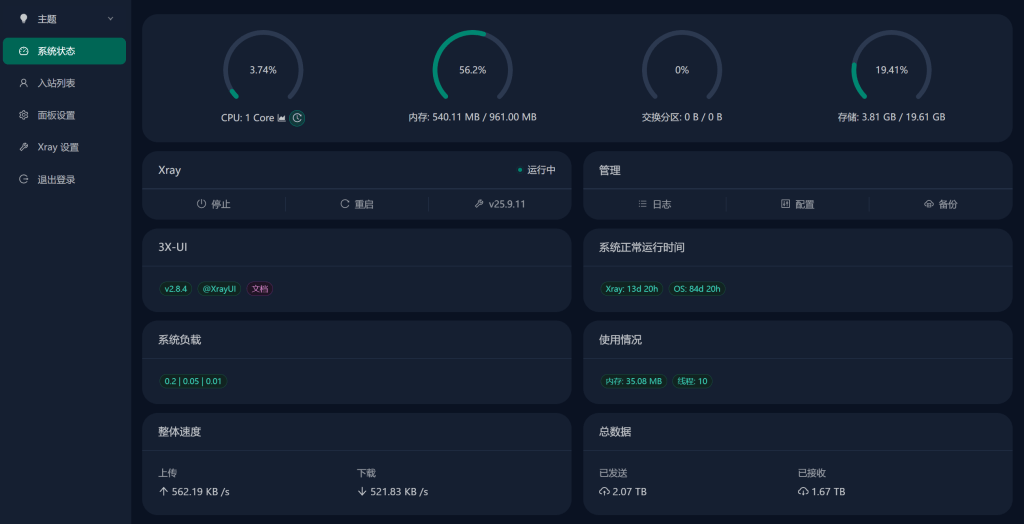Open the 文档 documentation tag

click(x=260, y=289)
